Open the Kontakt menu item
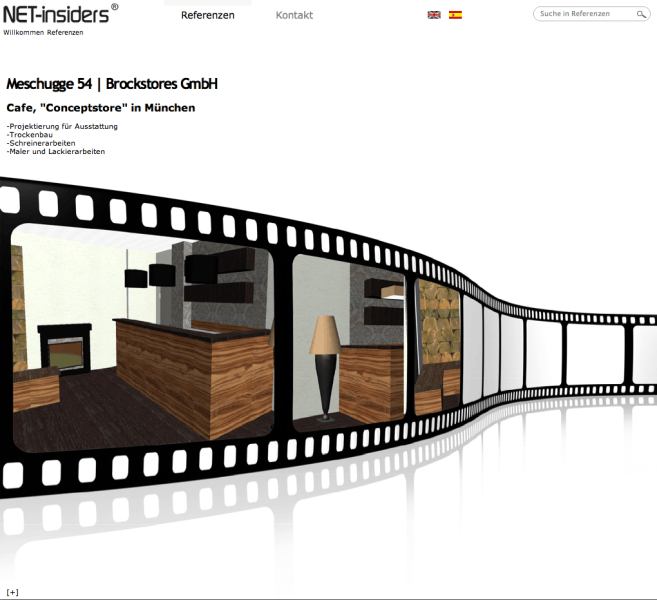657x600 pixels. click(x=294, y=16)
